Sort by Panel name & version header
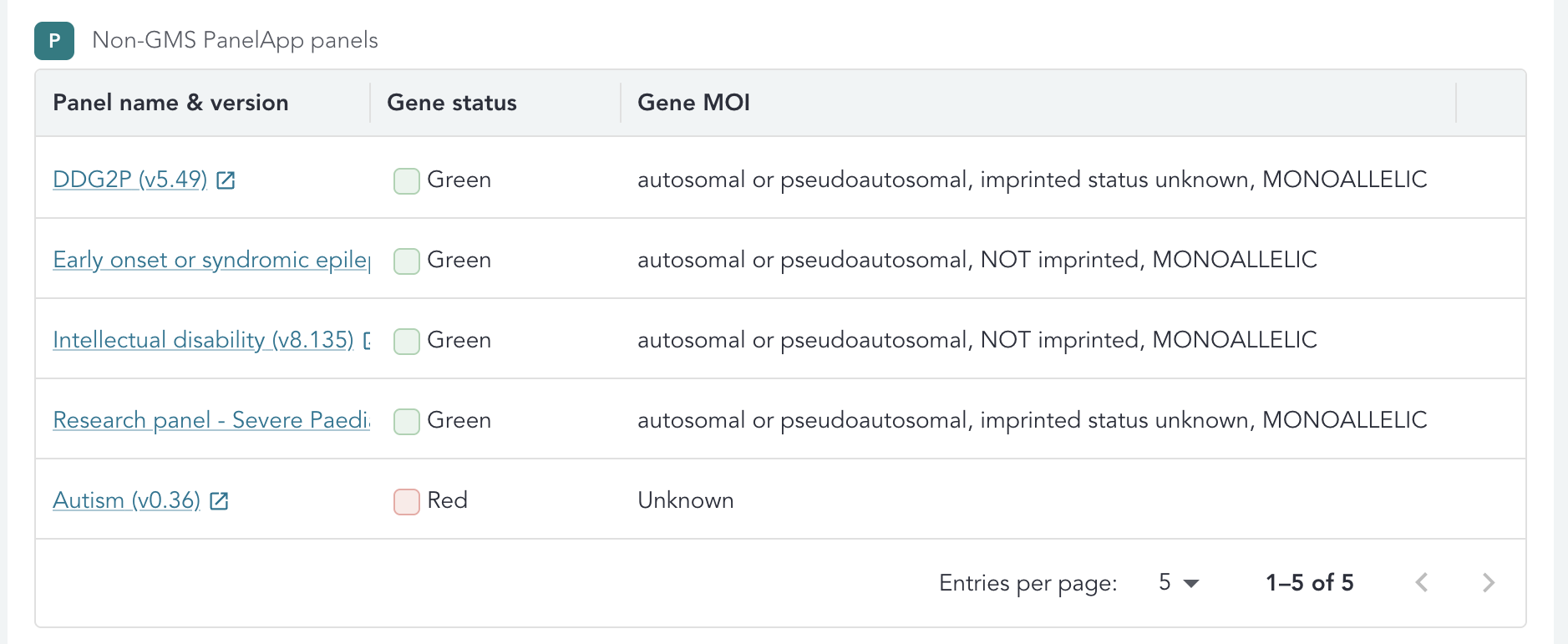This screenshot has height=644, width=1568. [170, 103]
